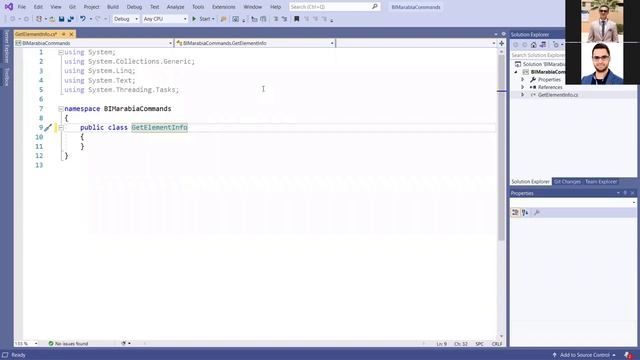The width and height of the screenshot is (640, 360).
Task: Open the Build menu
Action: pyautogui.click(x=113, y=7)
